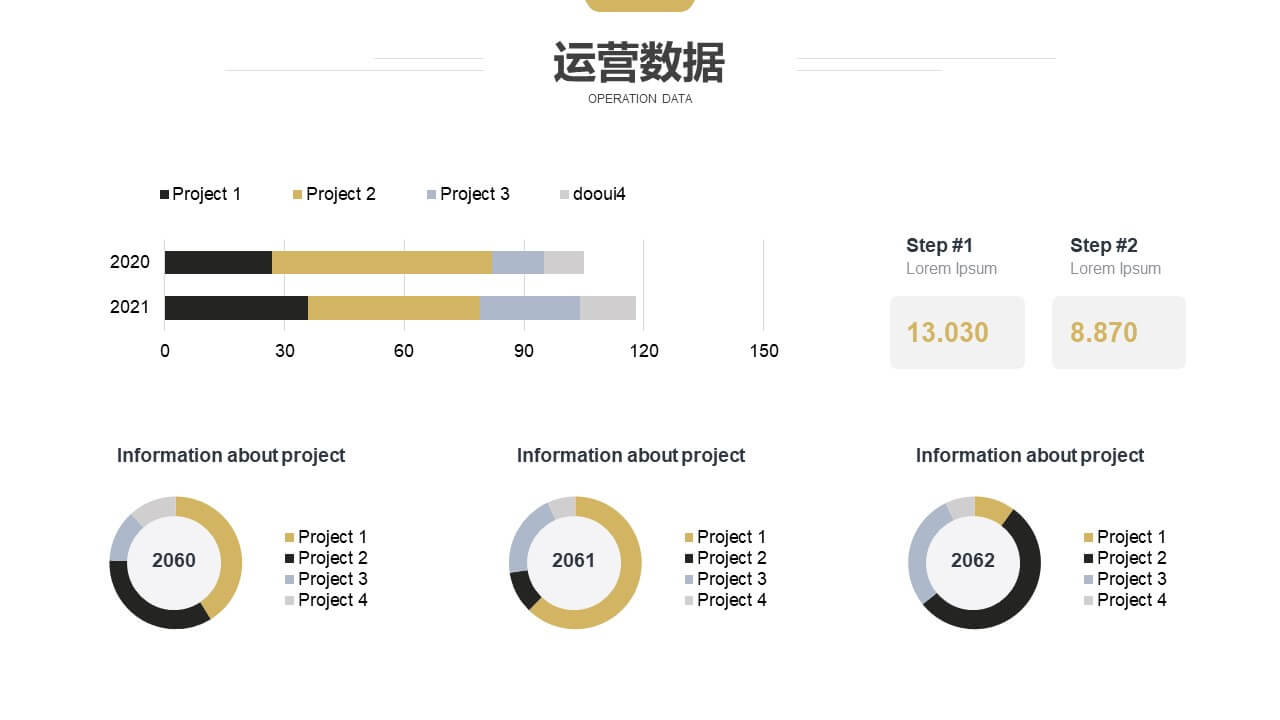Click the gray slice of the 2062 donut
The width and height of the screenshot is (1280, 720).
coord(960,506)
